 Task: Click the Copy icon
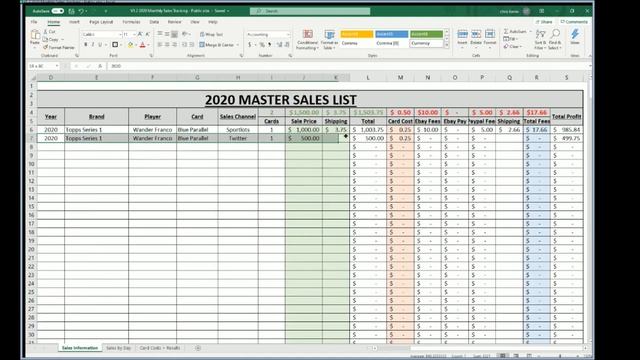45,40
